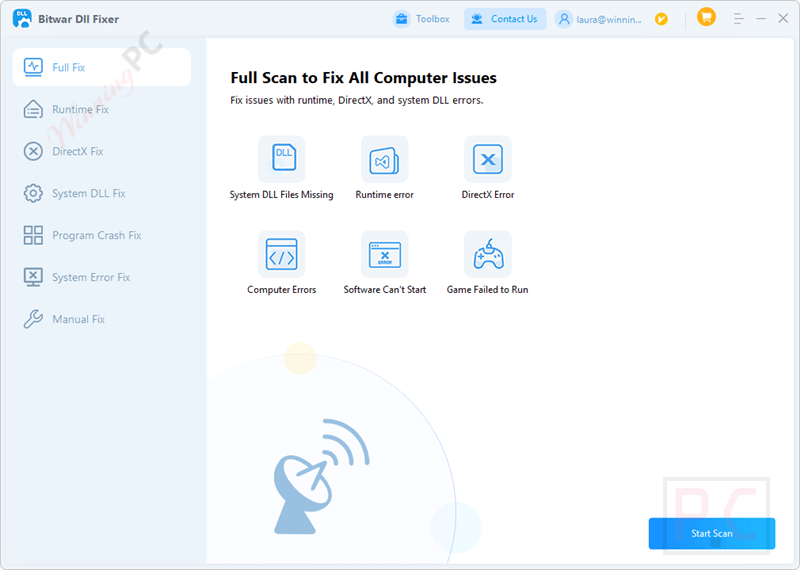Open the hamburger menu icon

click(x=738, y=19)
